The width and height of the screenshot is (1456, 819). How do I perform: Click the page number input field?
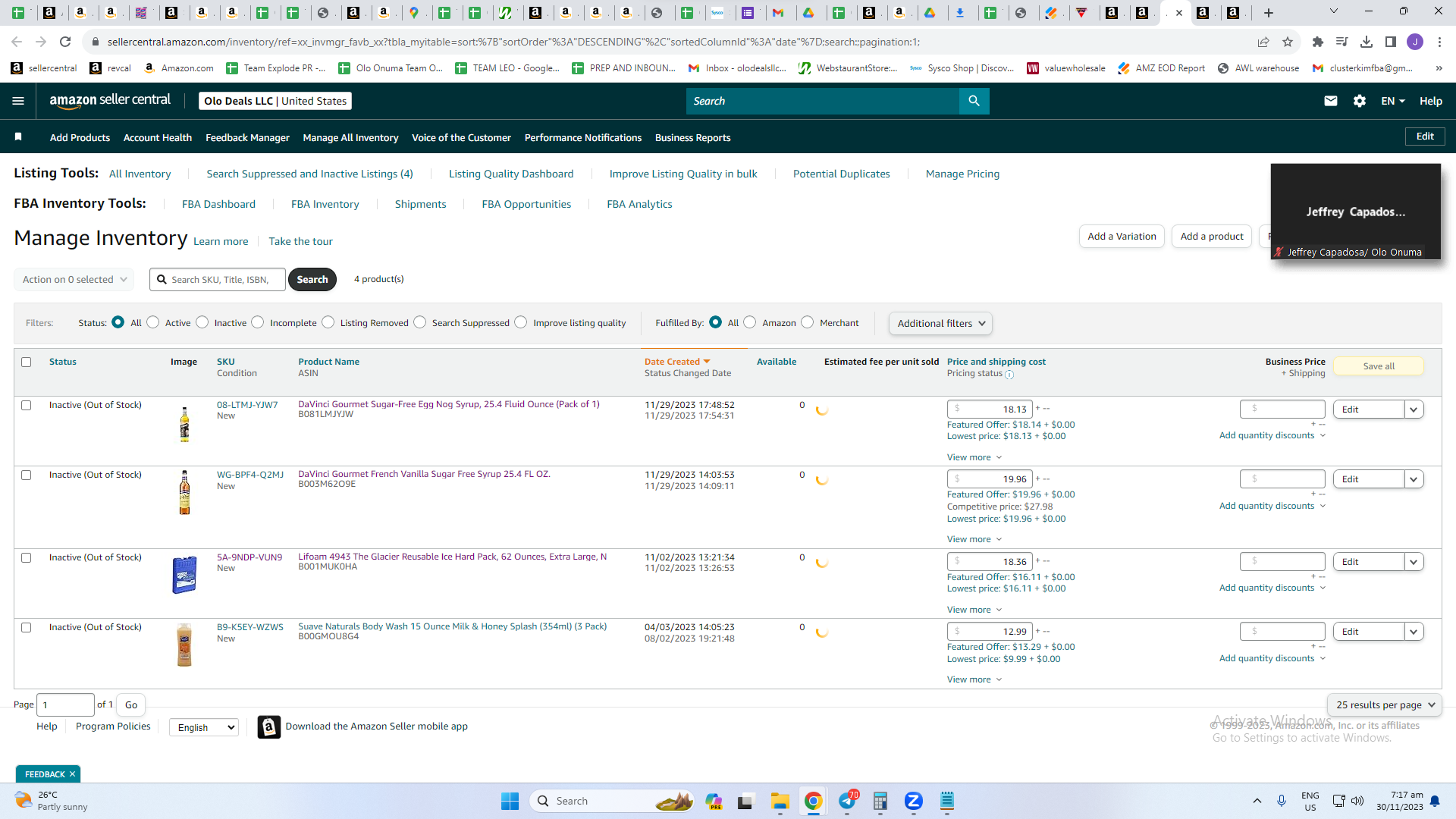66,704
